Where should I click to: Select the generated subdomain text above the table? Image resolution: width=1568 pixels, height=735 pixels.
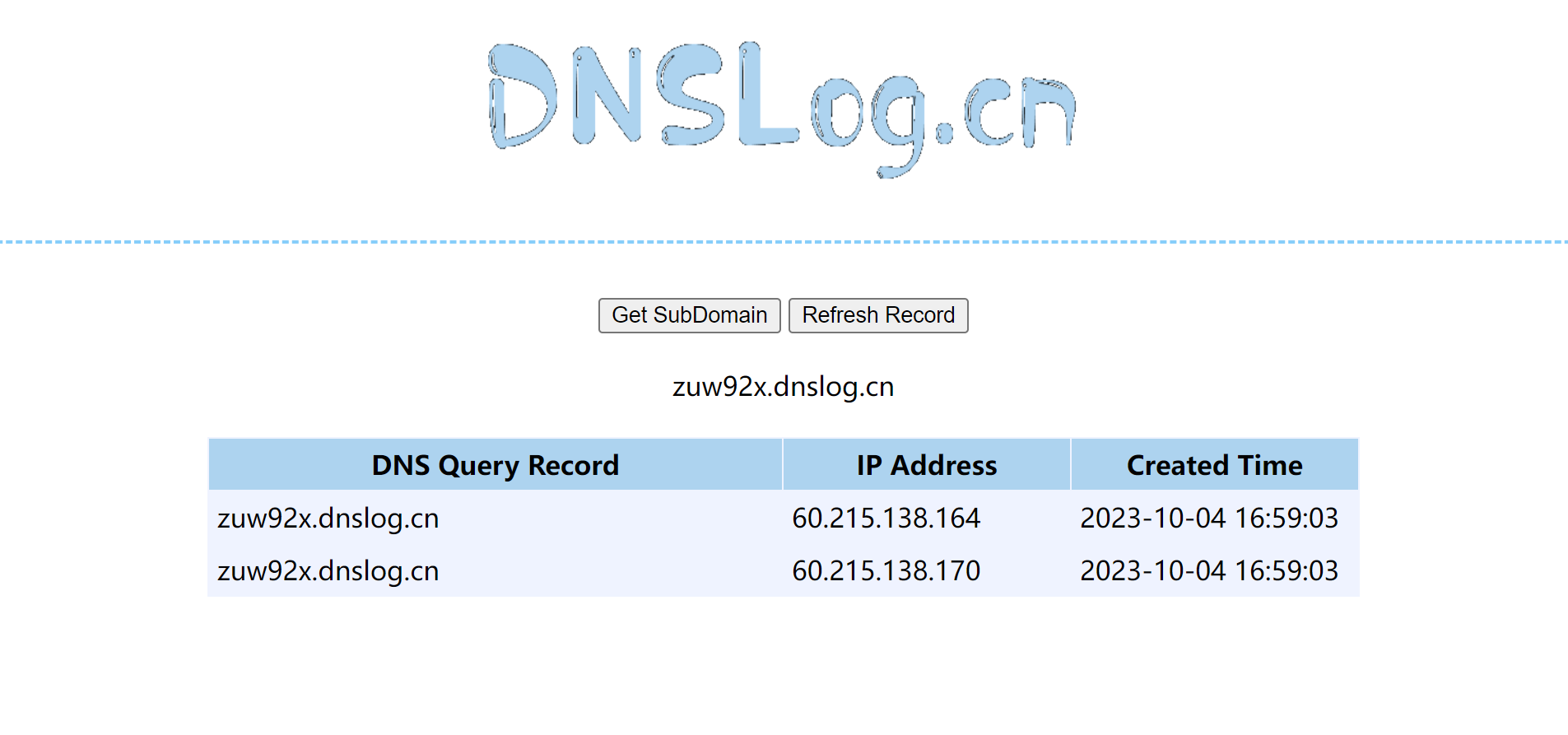pos(783,387)
